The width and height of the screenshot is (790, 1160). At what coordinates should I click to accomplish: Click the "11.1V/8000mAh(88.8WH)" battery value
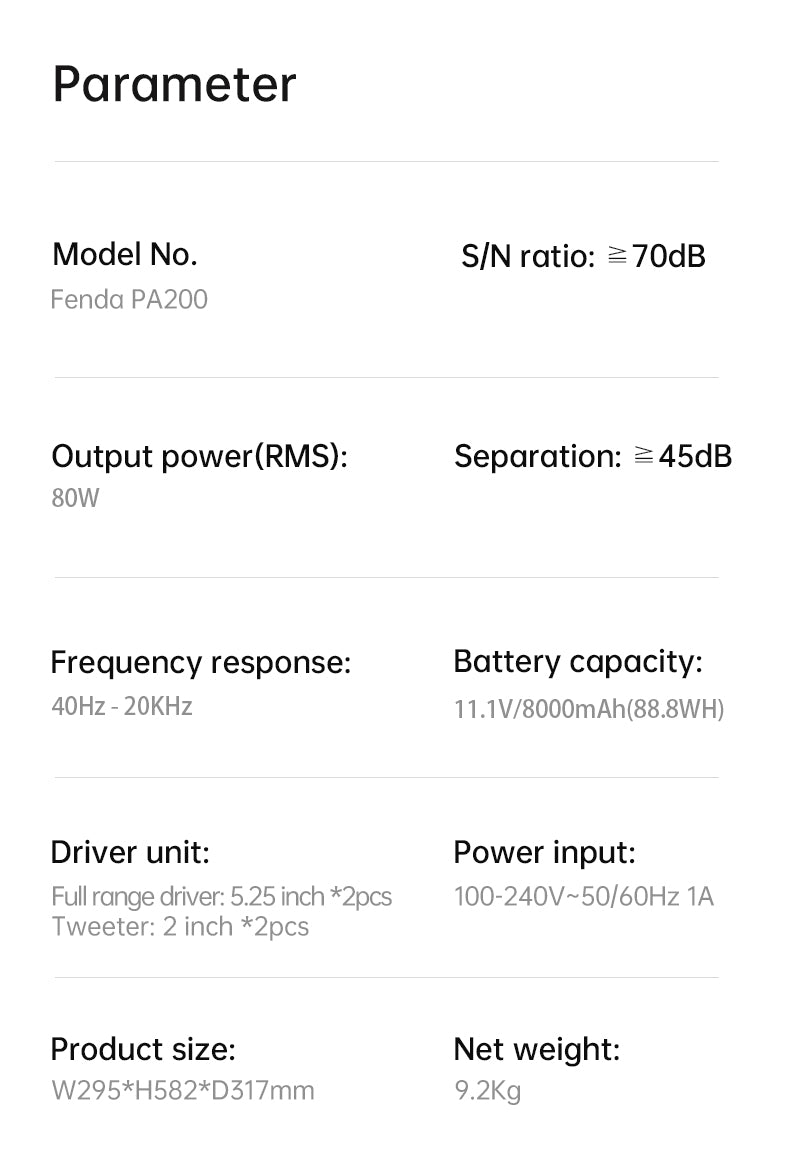click(x=589, y=709)
